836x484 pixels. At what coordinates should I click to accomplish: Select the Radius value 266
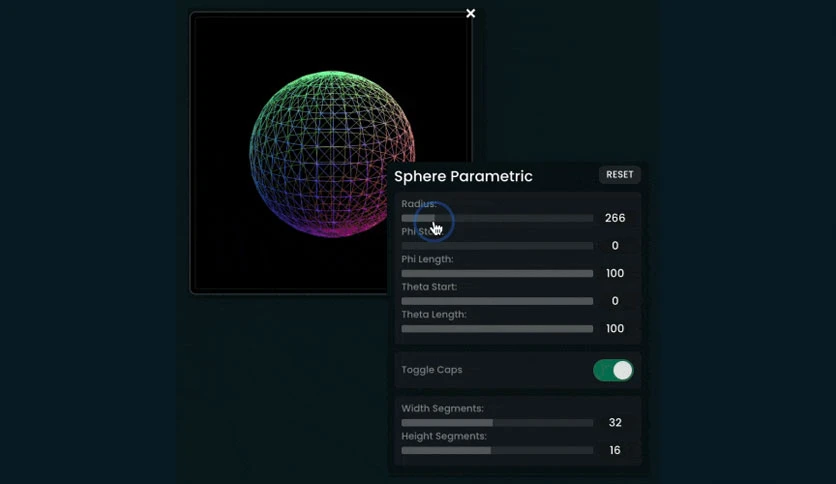[615, 218]
